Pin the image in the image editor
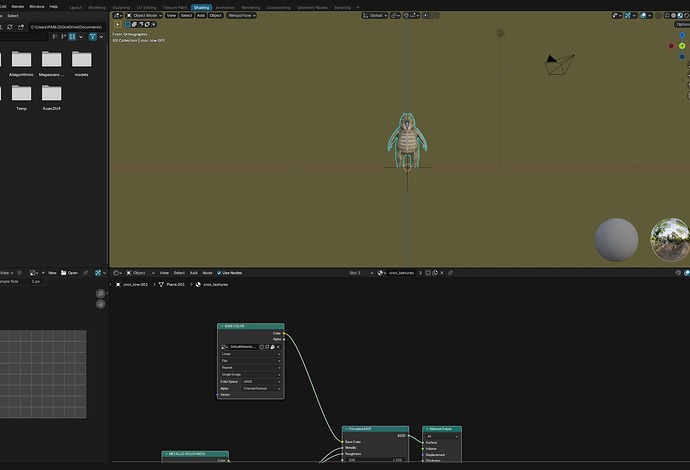Image resolution: width=690 pixels, height=470 pixels. coord(85,273)
